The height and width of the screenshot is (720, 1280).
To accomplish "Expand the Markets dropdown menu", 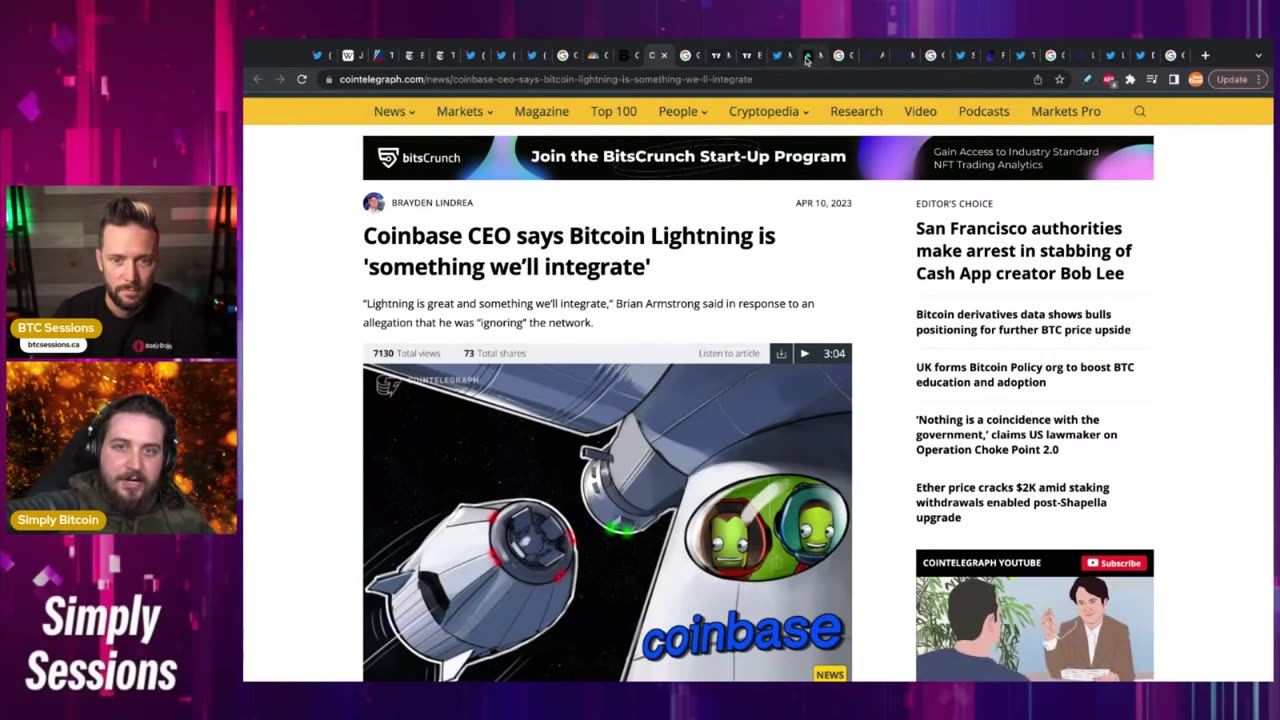I will pos(465,111).
